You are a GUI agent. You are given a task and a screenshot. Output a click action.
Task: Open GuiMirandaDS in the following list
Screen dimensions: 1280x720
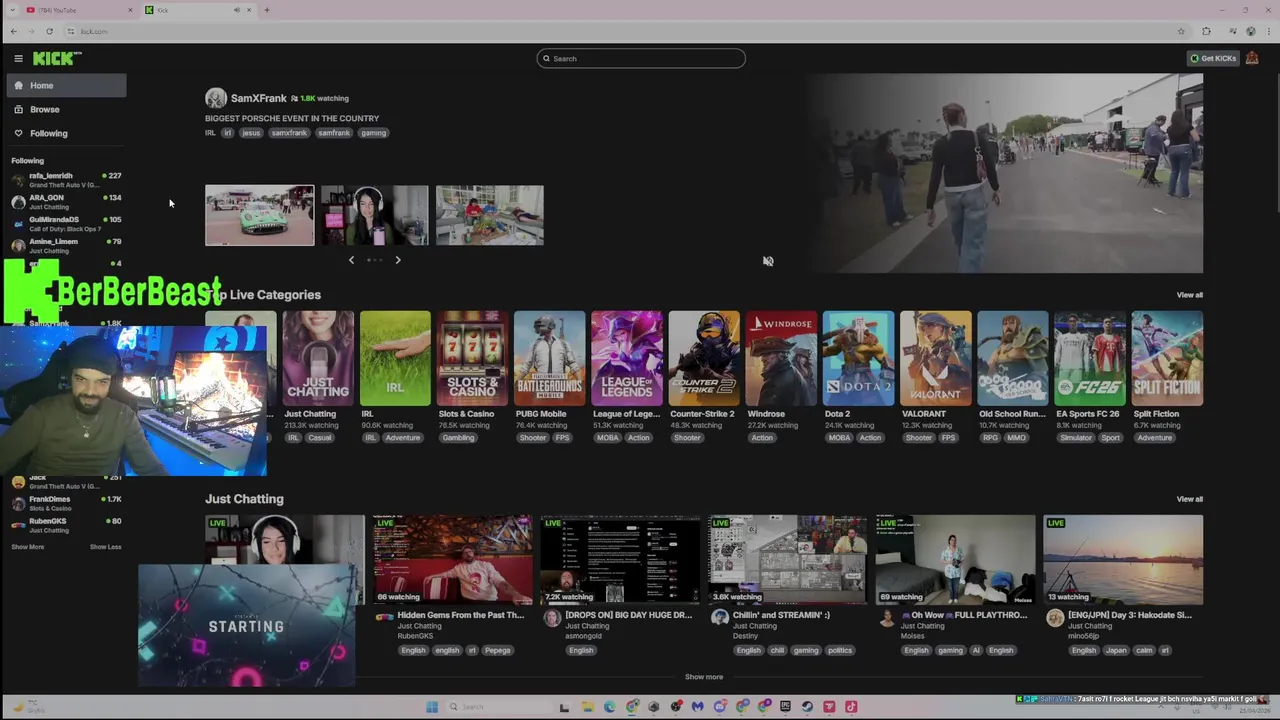[66, 224]
